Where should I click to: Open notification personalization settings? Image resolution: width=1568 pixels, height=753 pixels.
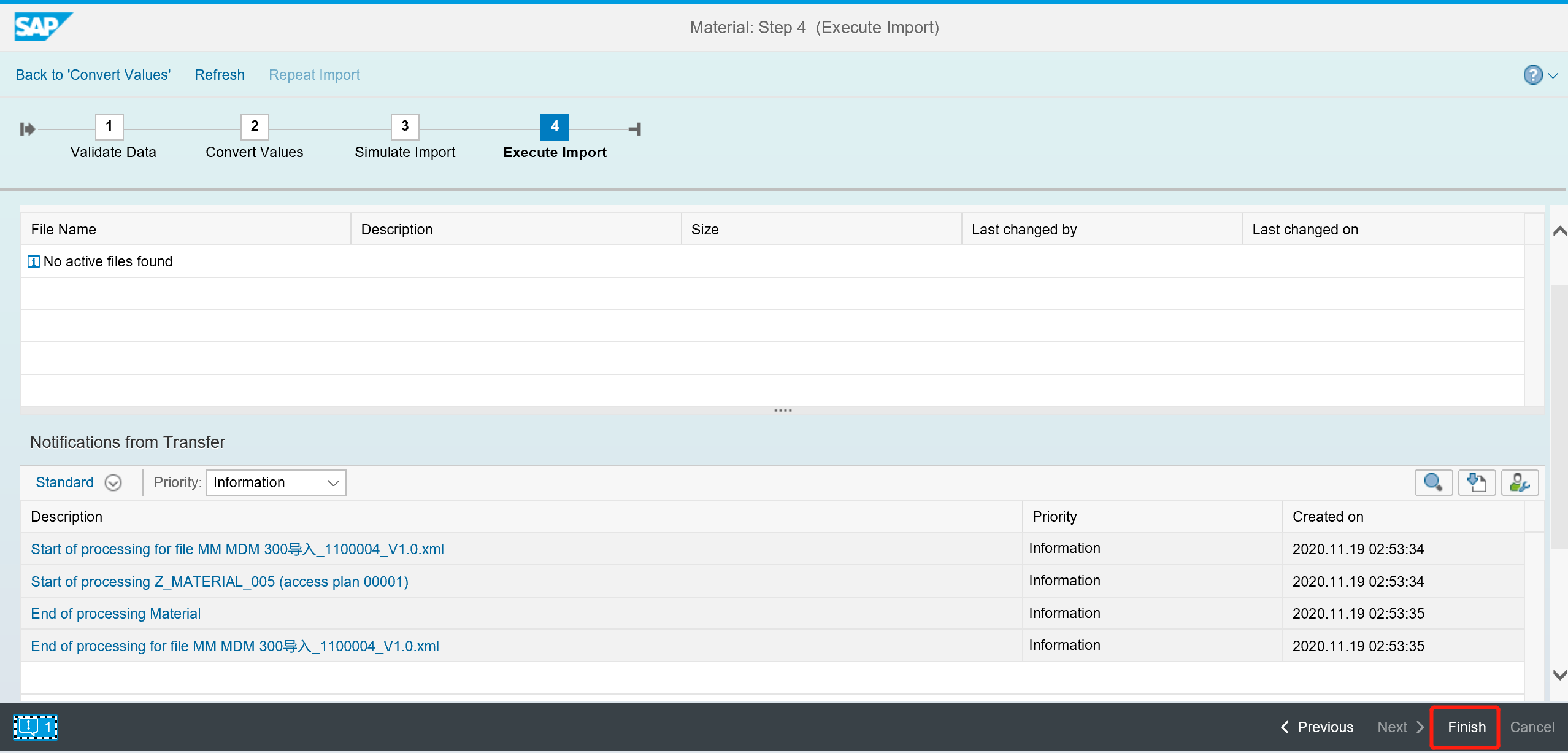tap(1520, 482)
